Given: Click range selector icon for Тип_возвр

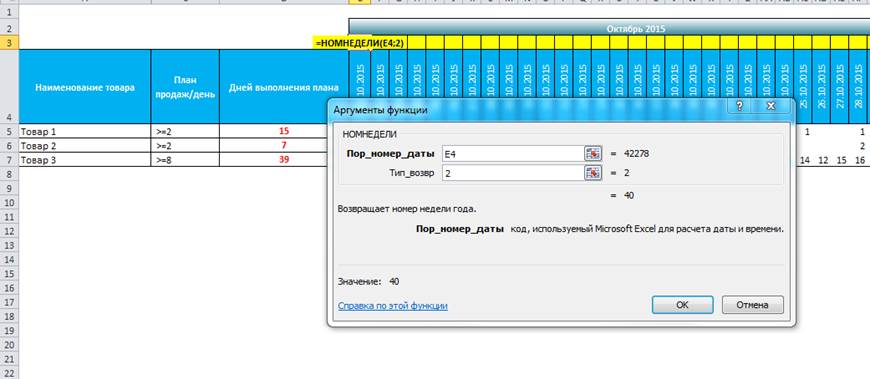Looking at the screenshot, I should coord(593,173).
